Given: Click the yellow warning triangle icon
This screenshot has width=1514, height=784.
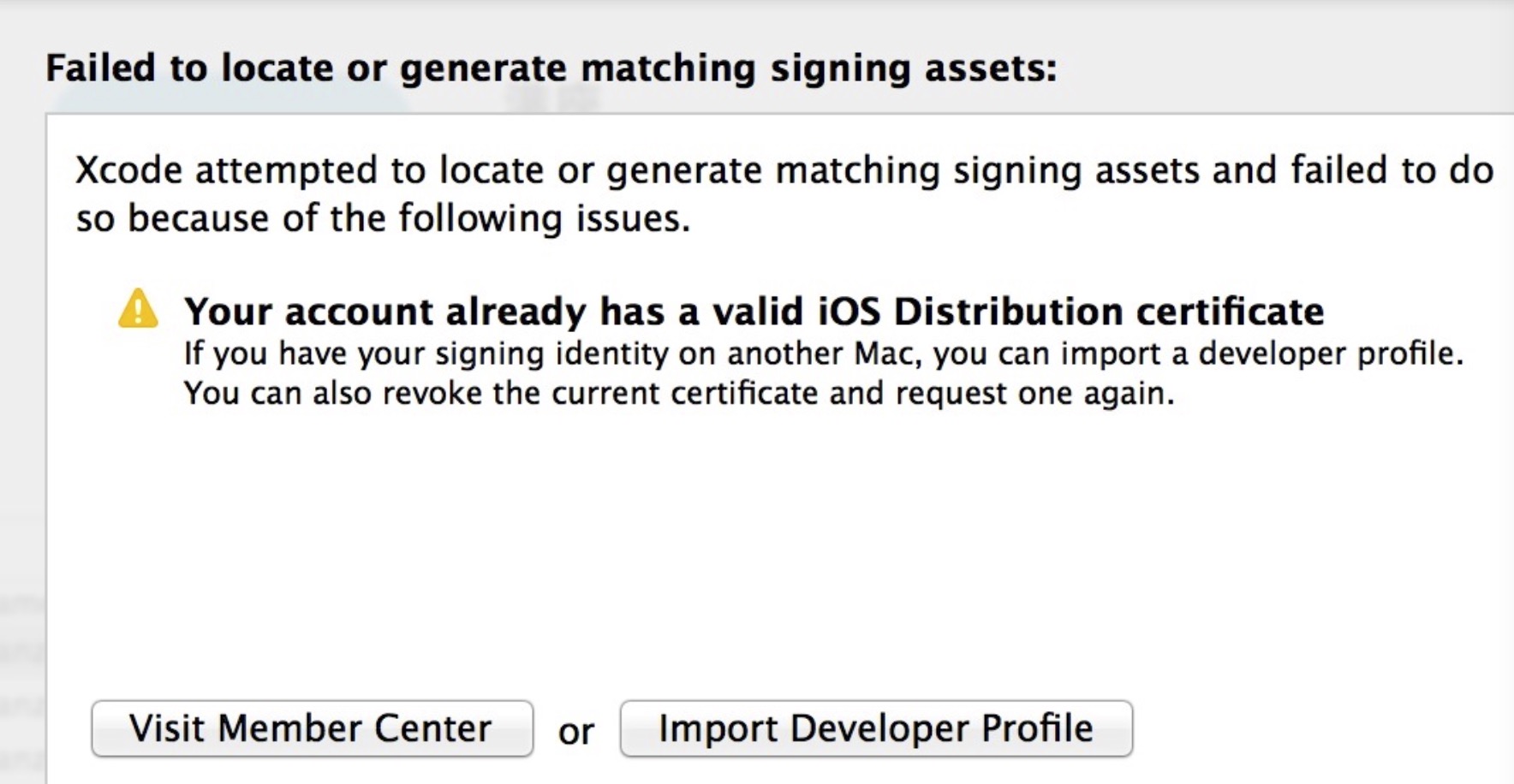Looking at the screenshot, I should point(138,309).
